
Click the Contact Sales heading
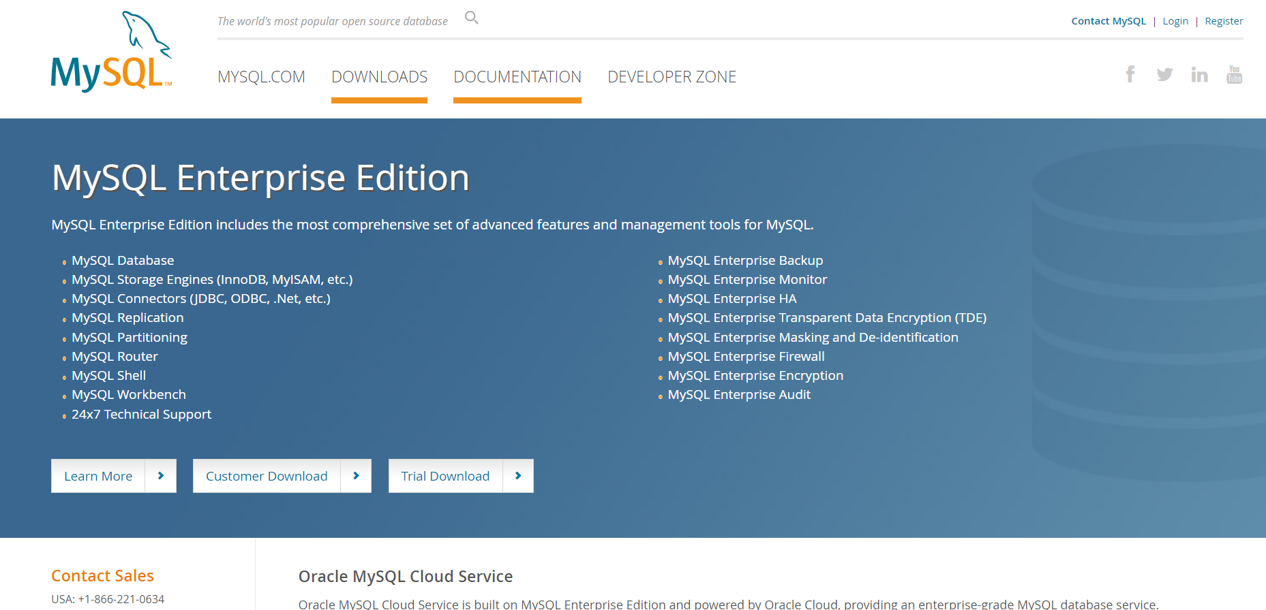(102, 575)
